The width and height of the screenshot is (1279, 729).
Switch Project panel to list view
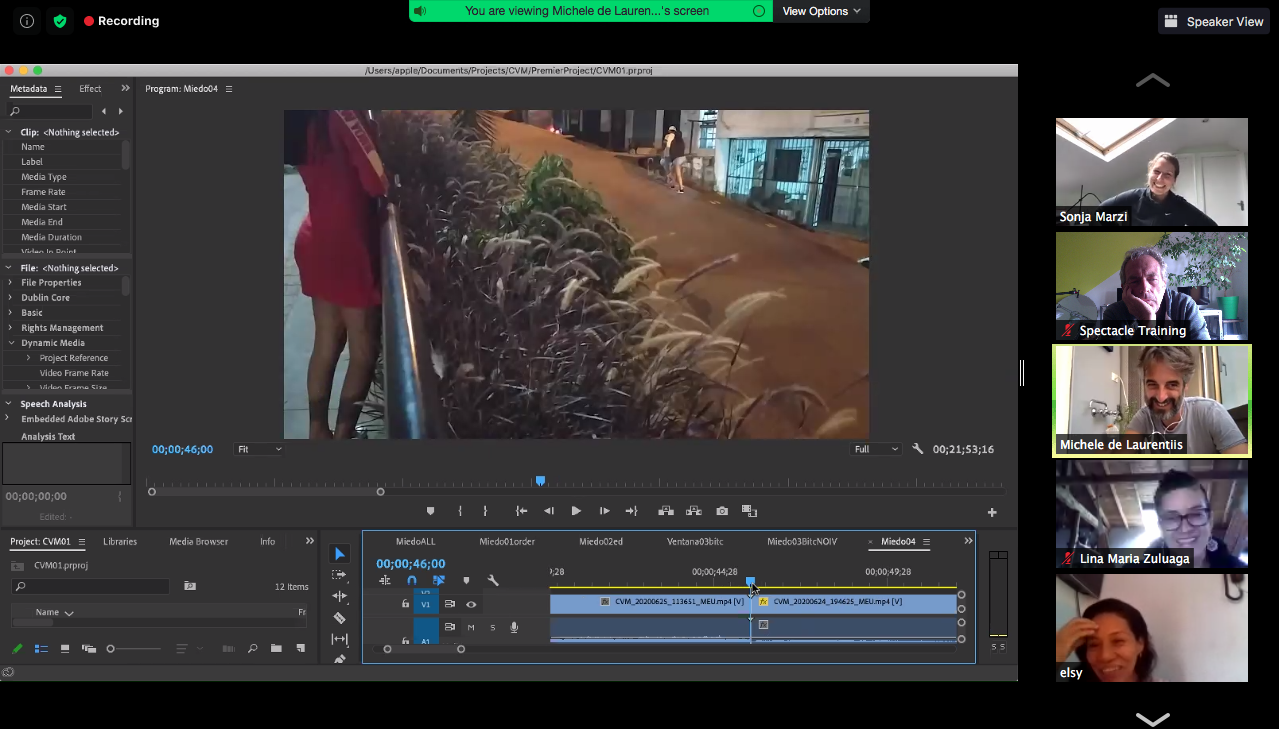pos(41,649)
